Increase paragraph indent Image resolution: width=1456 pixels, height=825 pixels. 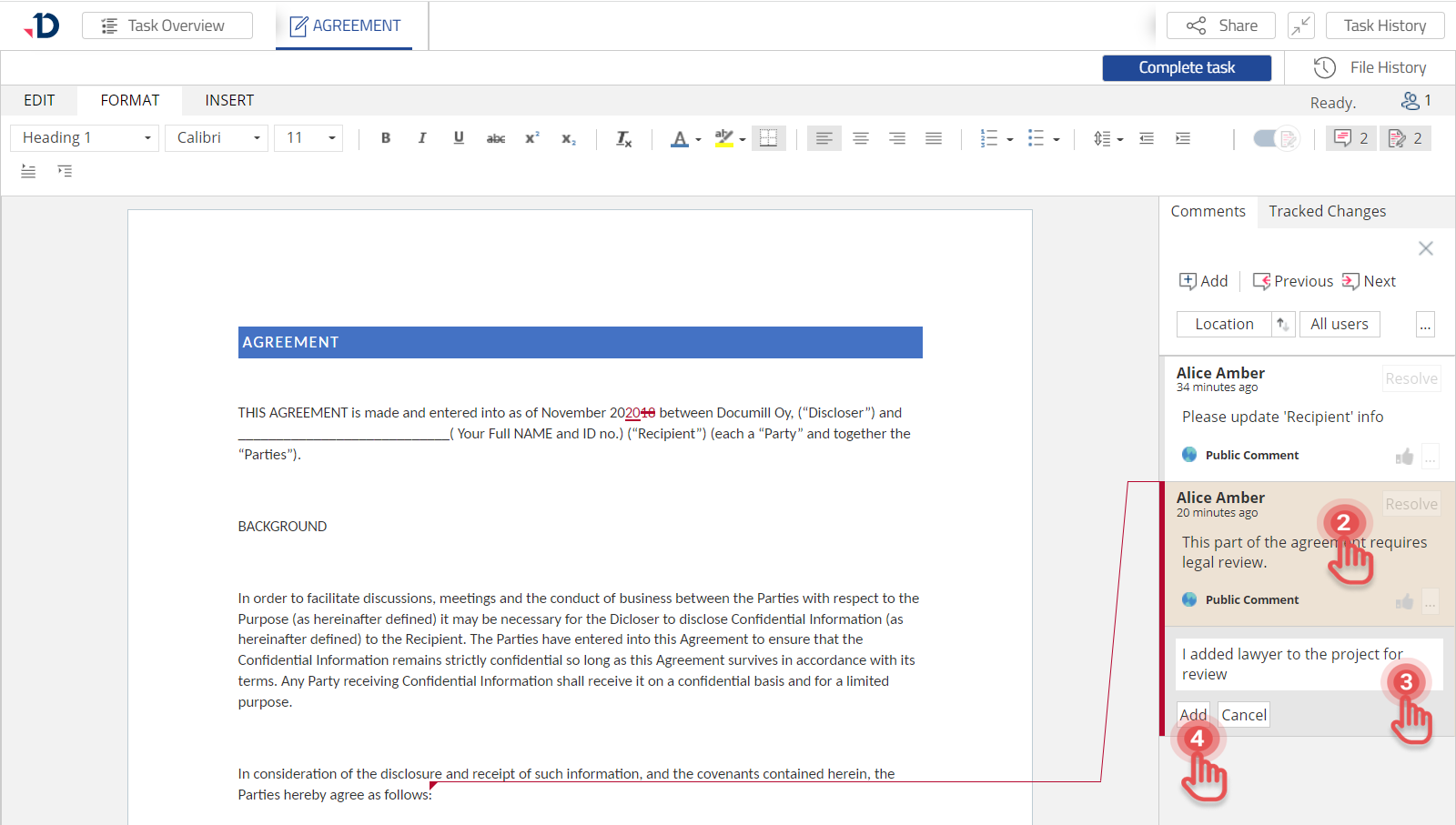(1183, 138)
